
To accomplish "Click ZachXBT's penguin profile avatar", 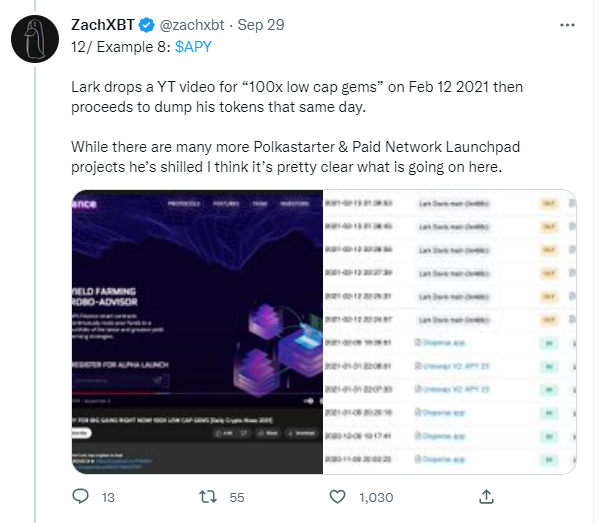I will 37,41.
